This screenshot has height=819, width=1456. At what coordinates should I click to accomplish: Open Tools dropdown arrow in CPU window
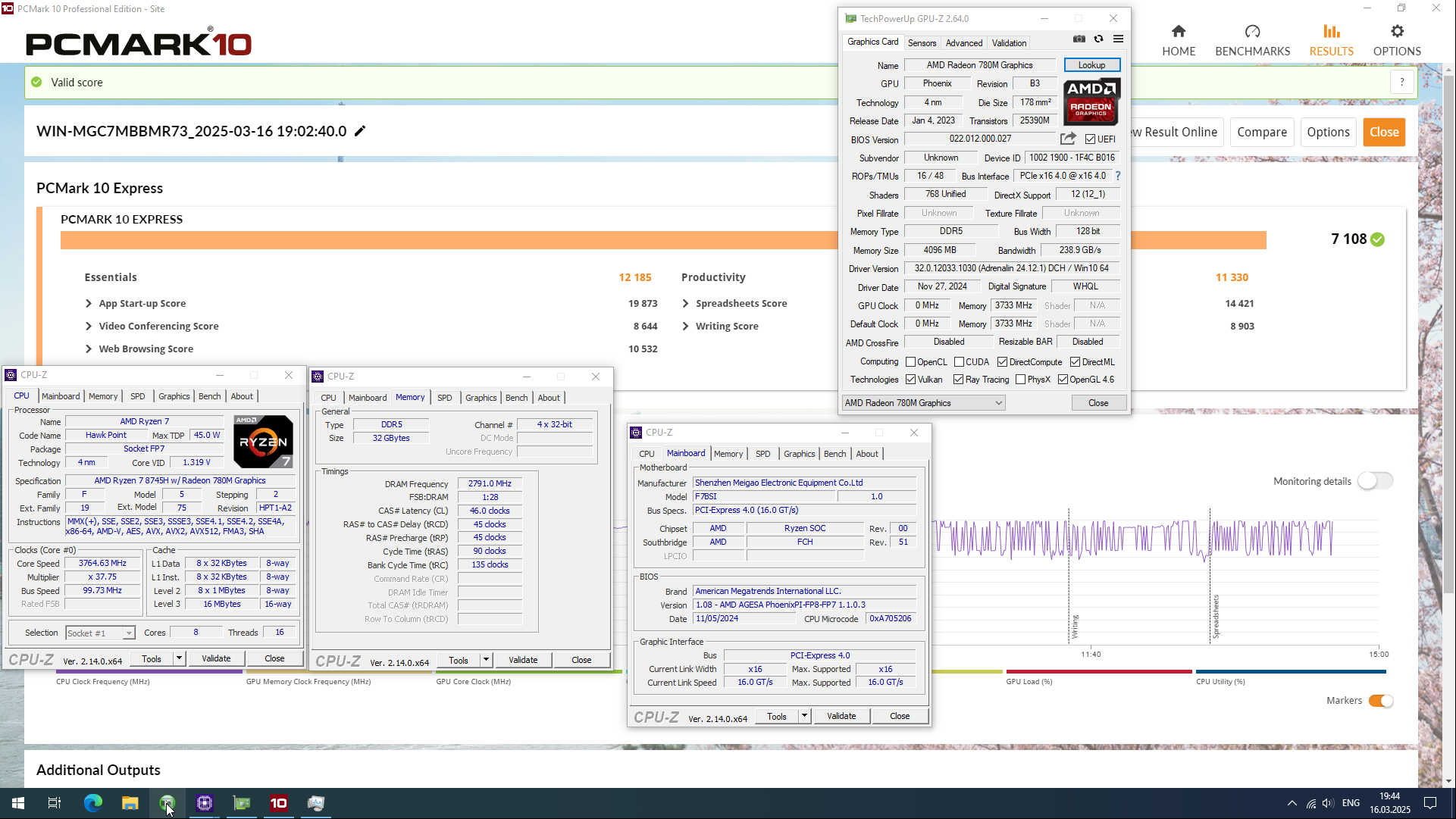pos(179,658)
